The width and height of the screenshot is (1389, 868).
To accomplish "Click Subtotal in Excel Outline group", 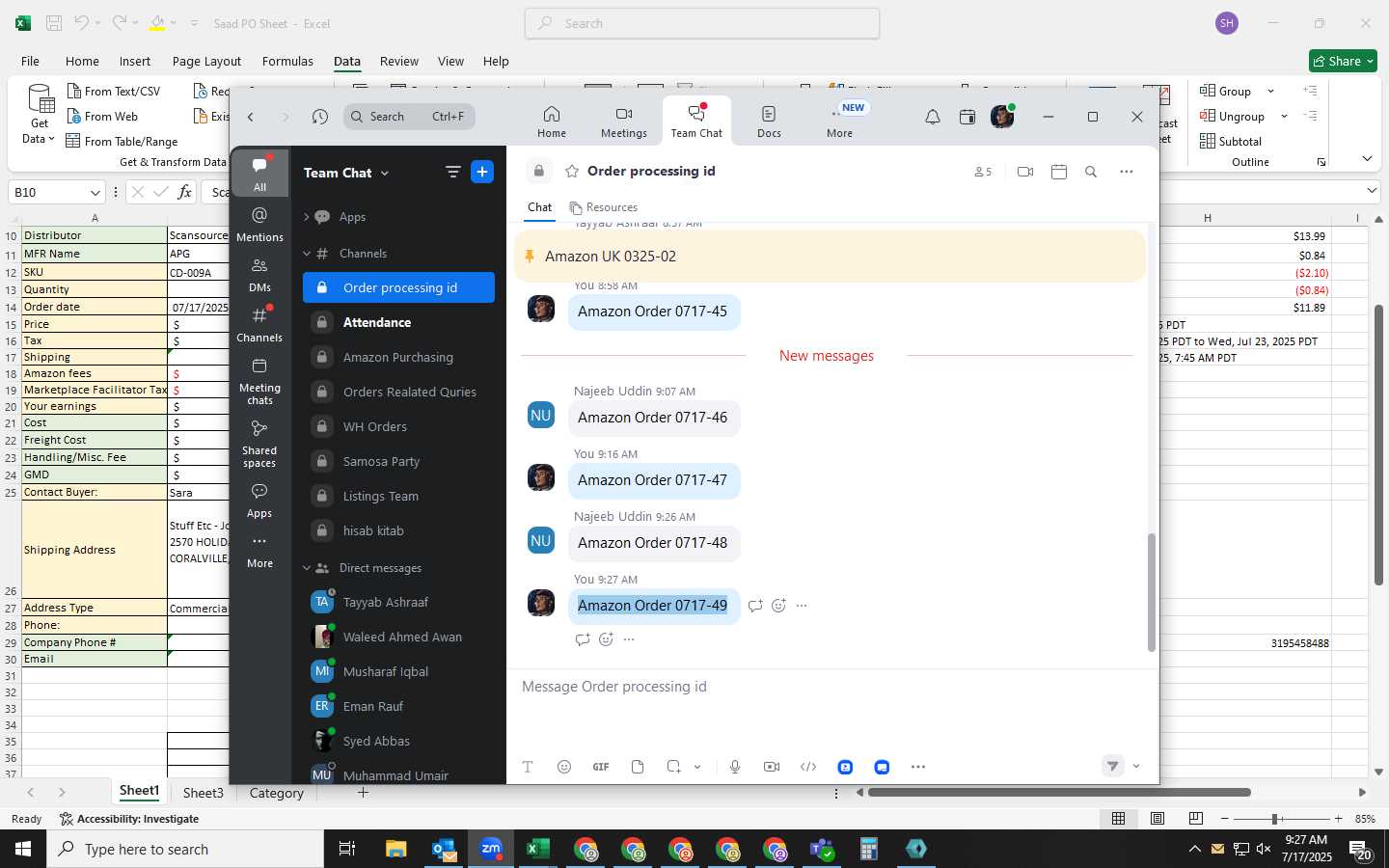I will point(1231,142).
